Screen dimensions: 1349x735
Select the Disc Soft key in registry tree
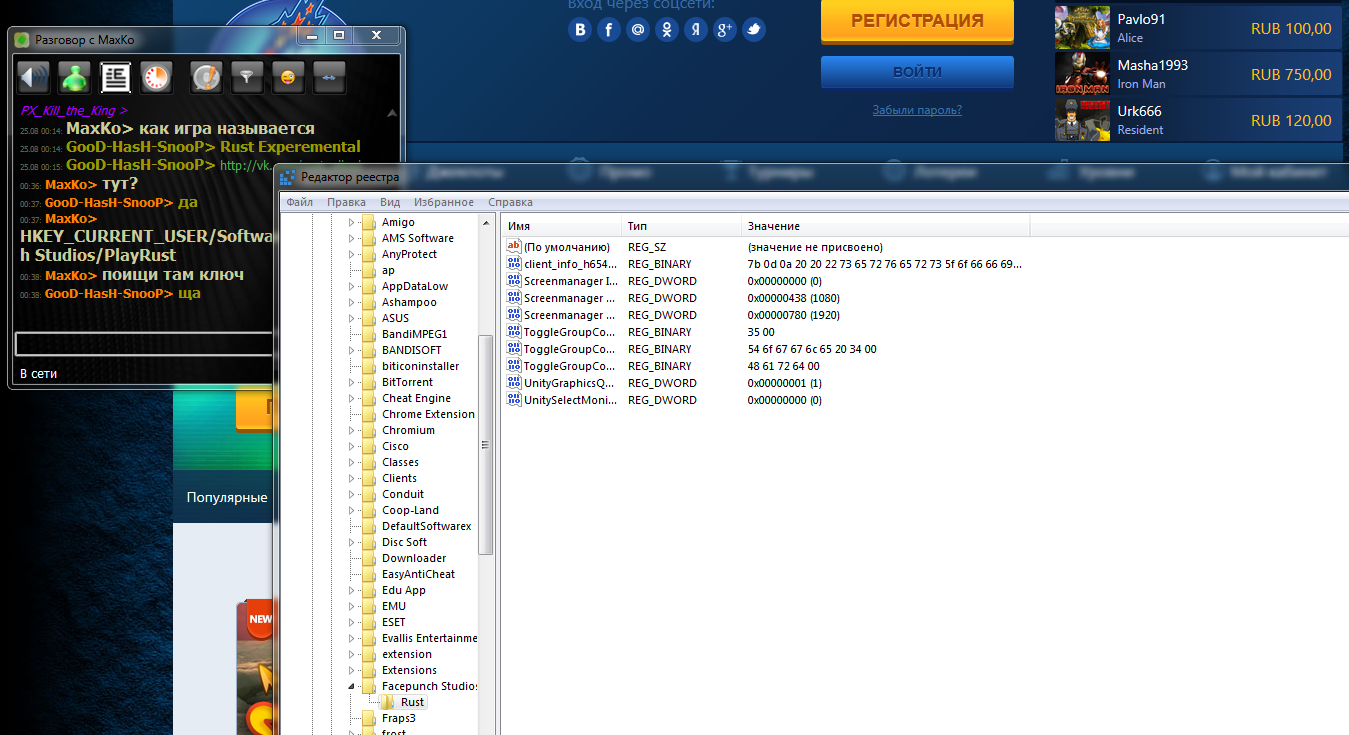click(x=404, y=542)
